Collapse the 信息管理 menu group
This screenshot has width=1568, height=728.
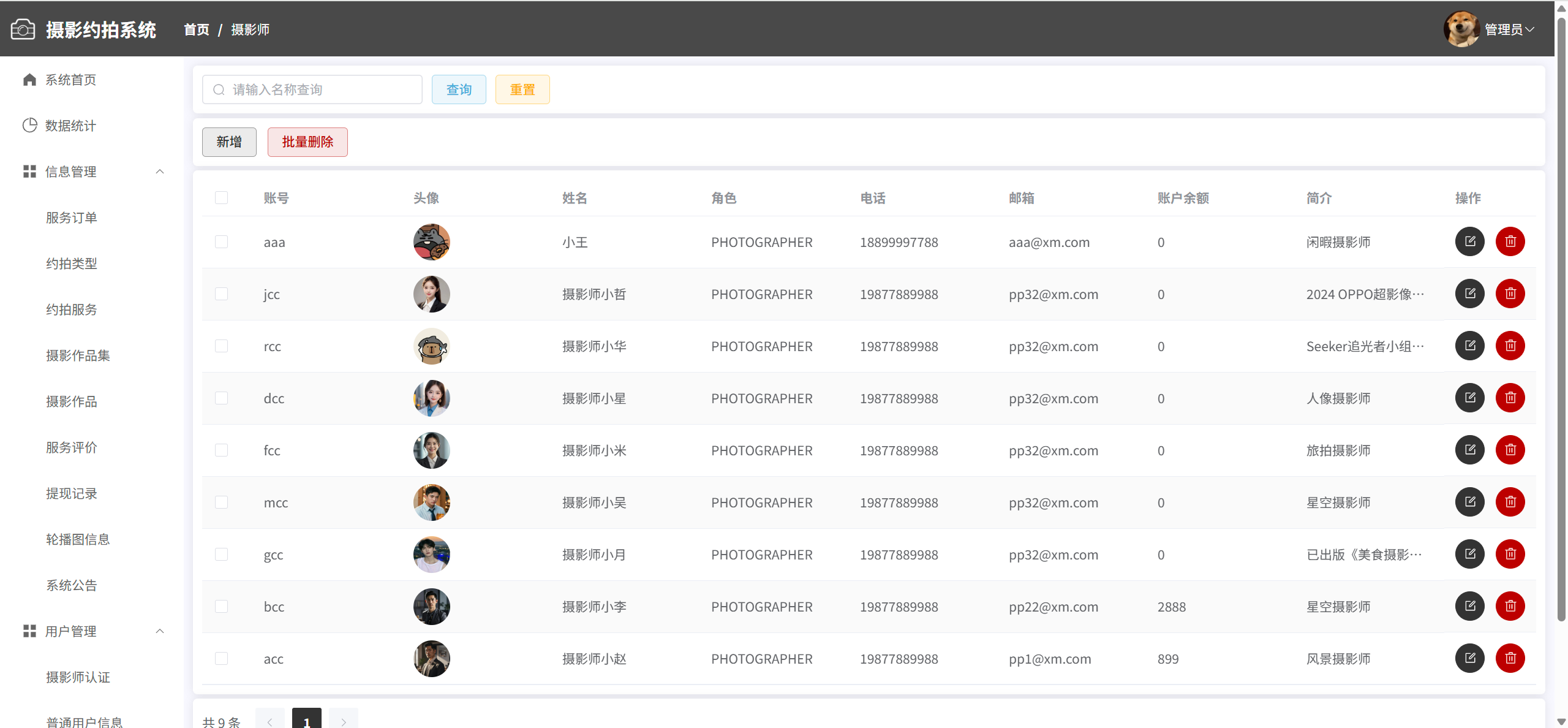tap(160, 172)
